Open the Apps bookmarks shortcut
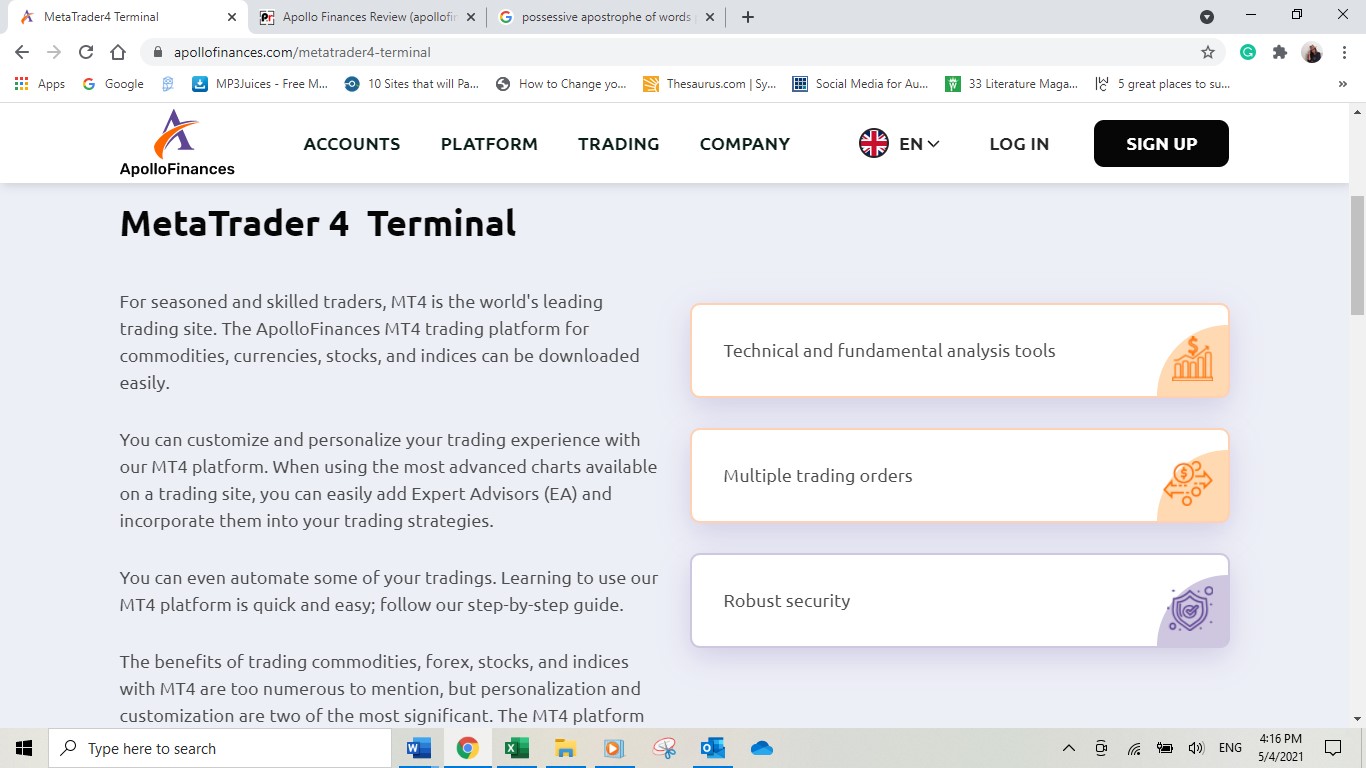The height and width of the screenshot is (768, 1366). [40, 84]
